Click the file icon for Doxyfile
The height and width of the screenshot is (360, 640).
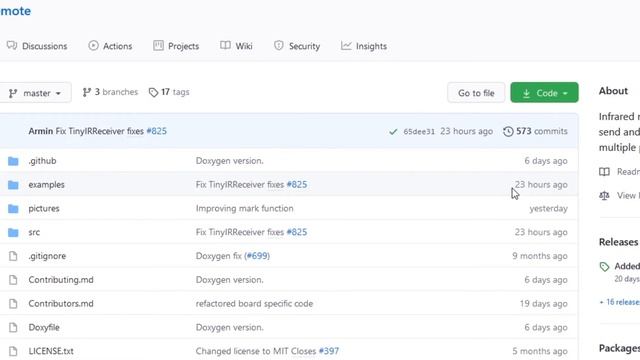13,327
